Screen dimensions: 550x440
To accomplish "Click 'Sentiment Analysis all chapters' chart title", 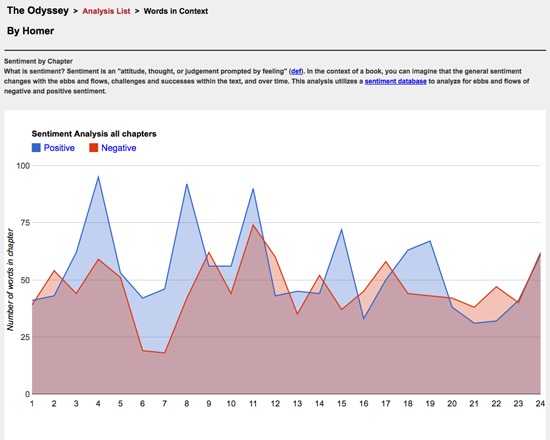I will click(x=94, y=134).
